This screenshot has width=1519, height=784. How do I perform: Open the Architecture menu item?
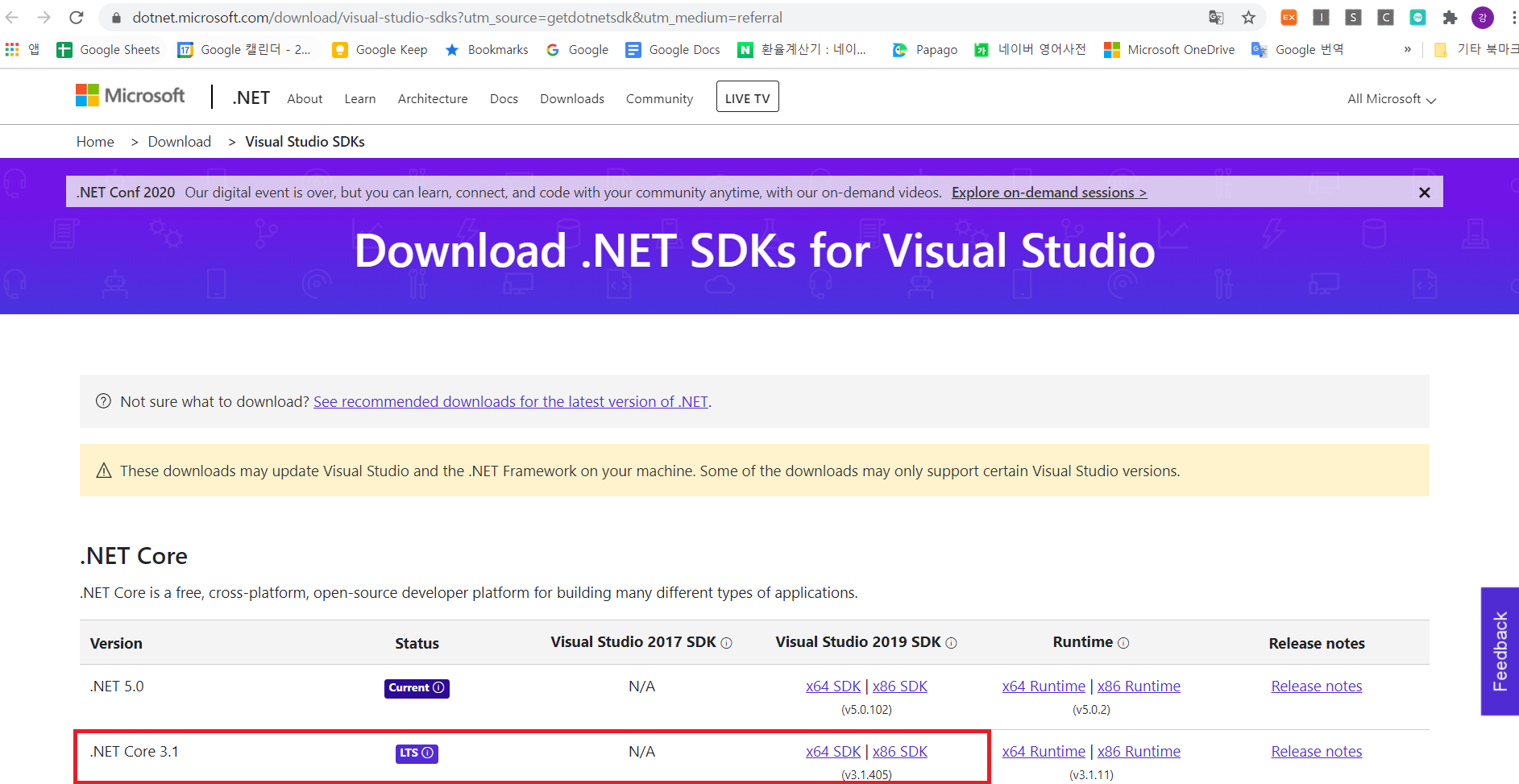(x=433, y=99)
